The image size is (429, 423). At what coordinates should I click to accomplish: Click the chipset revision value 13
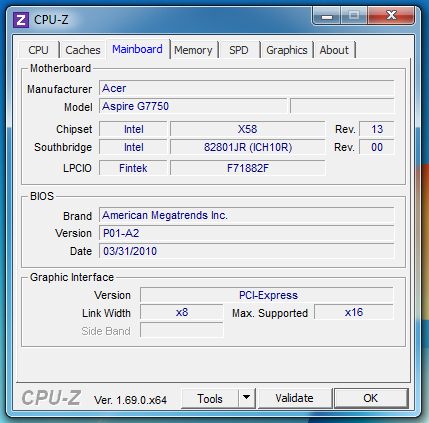[377, 129]
